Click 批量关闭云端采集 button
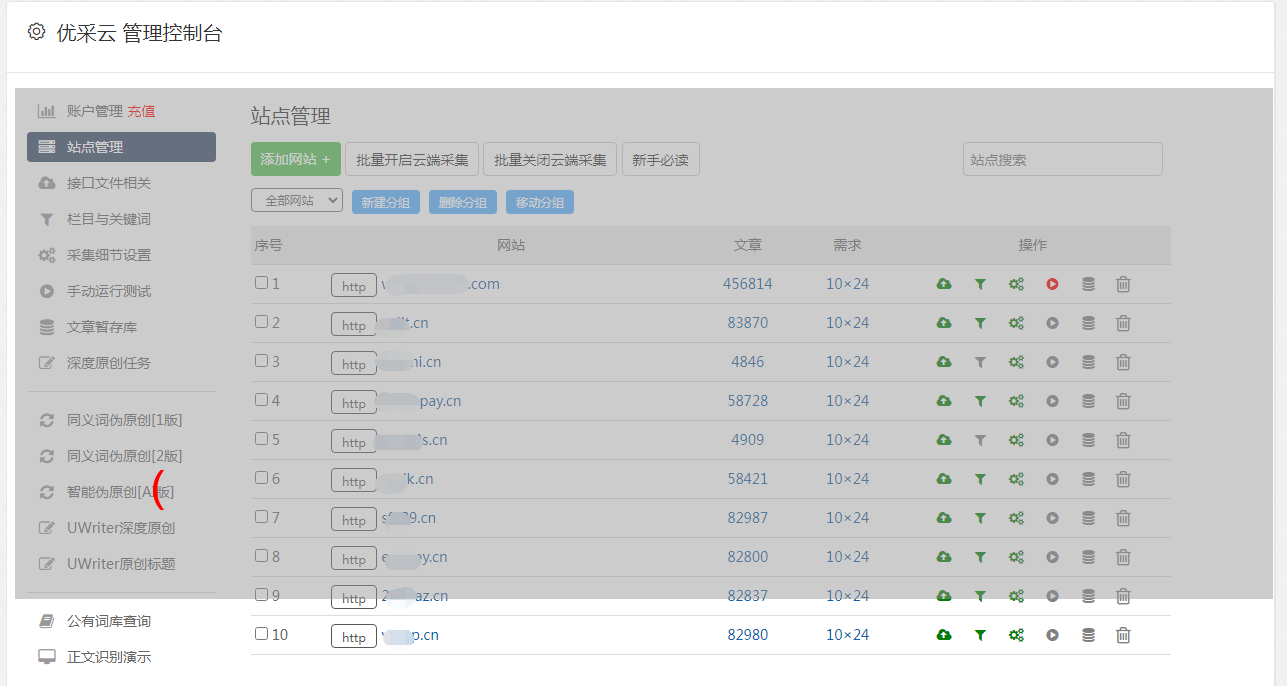 coord(550,159)
